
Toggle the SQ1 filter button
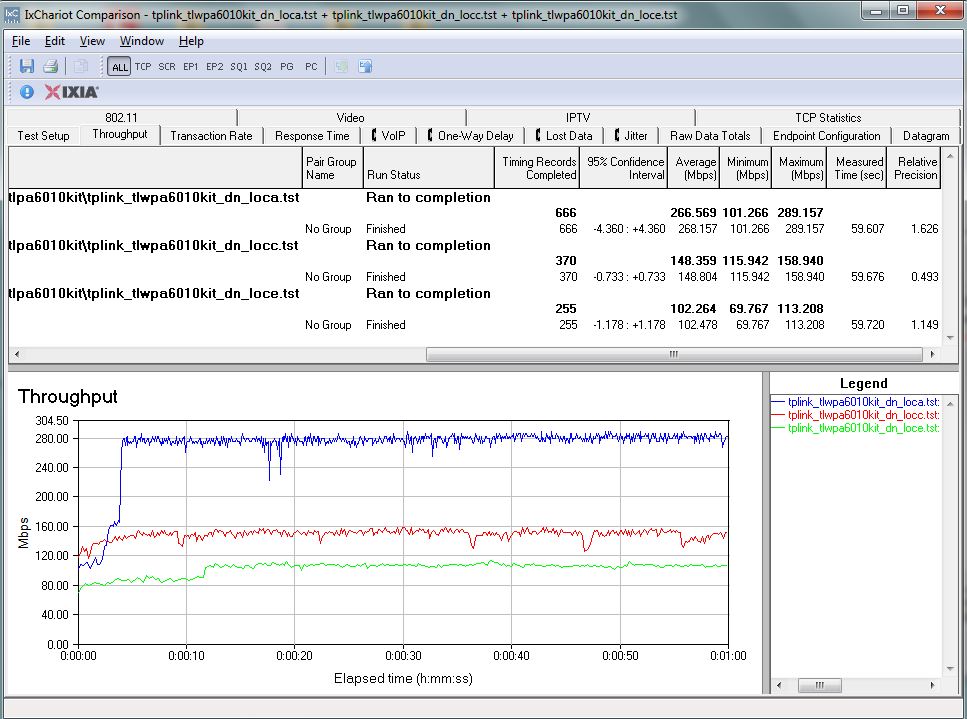pos(239,67)
